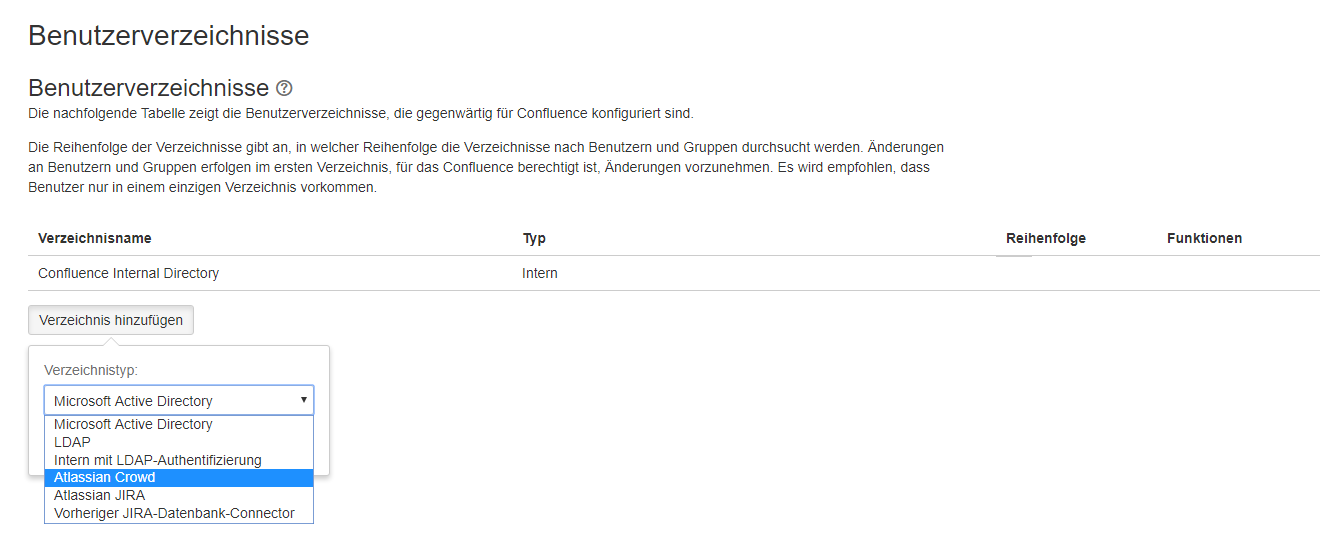Viewport: 1320px width, 558px height.
Task: Choose the LDAP directory type option
Action: coord(72,442)
